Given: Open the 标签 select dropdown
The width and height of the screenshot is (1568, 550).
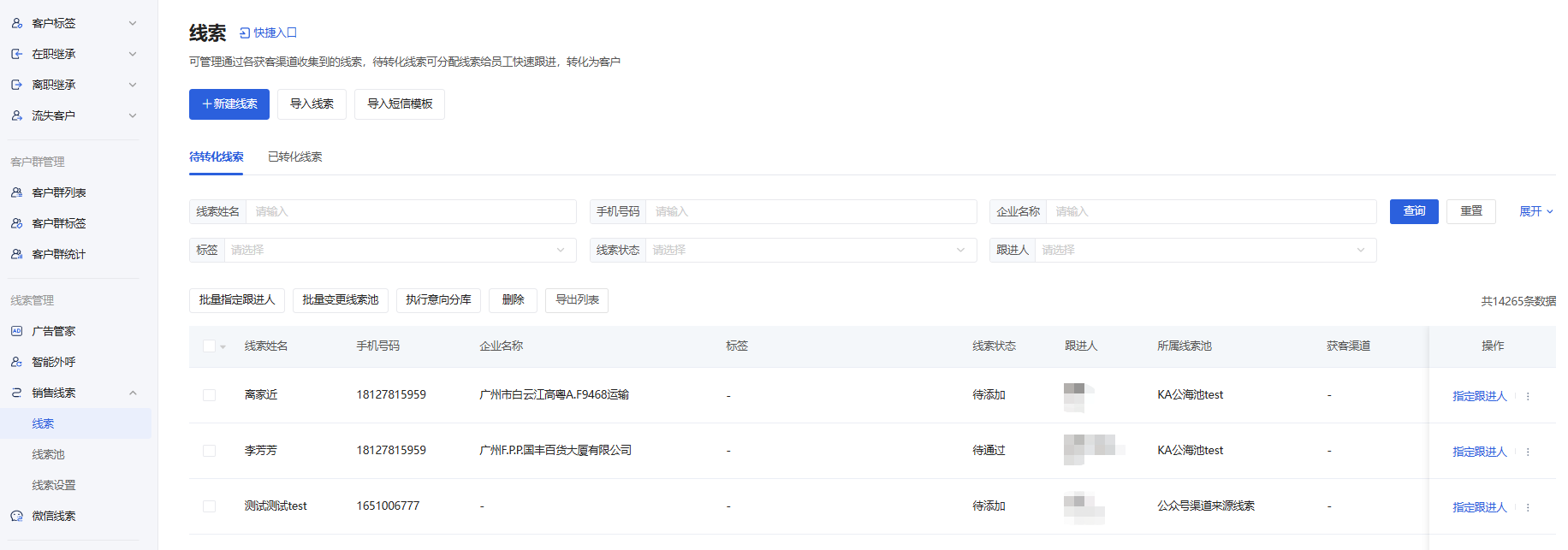Looking at the screenshot, I should tap(400, 250).
